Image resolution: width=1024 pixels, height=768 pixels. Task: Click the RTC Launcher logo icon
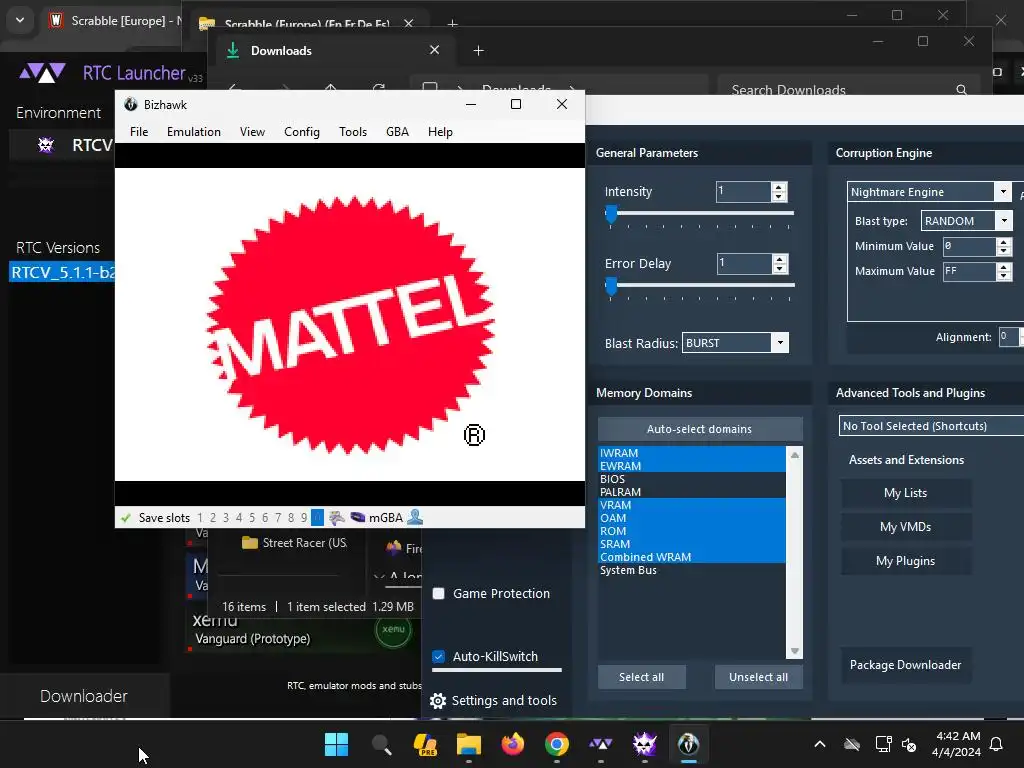[42, 72]
